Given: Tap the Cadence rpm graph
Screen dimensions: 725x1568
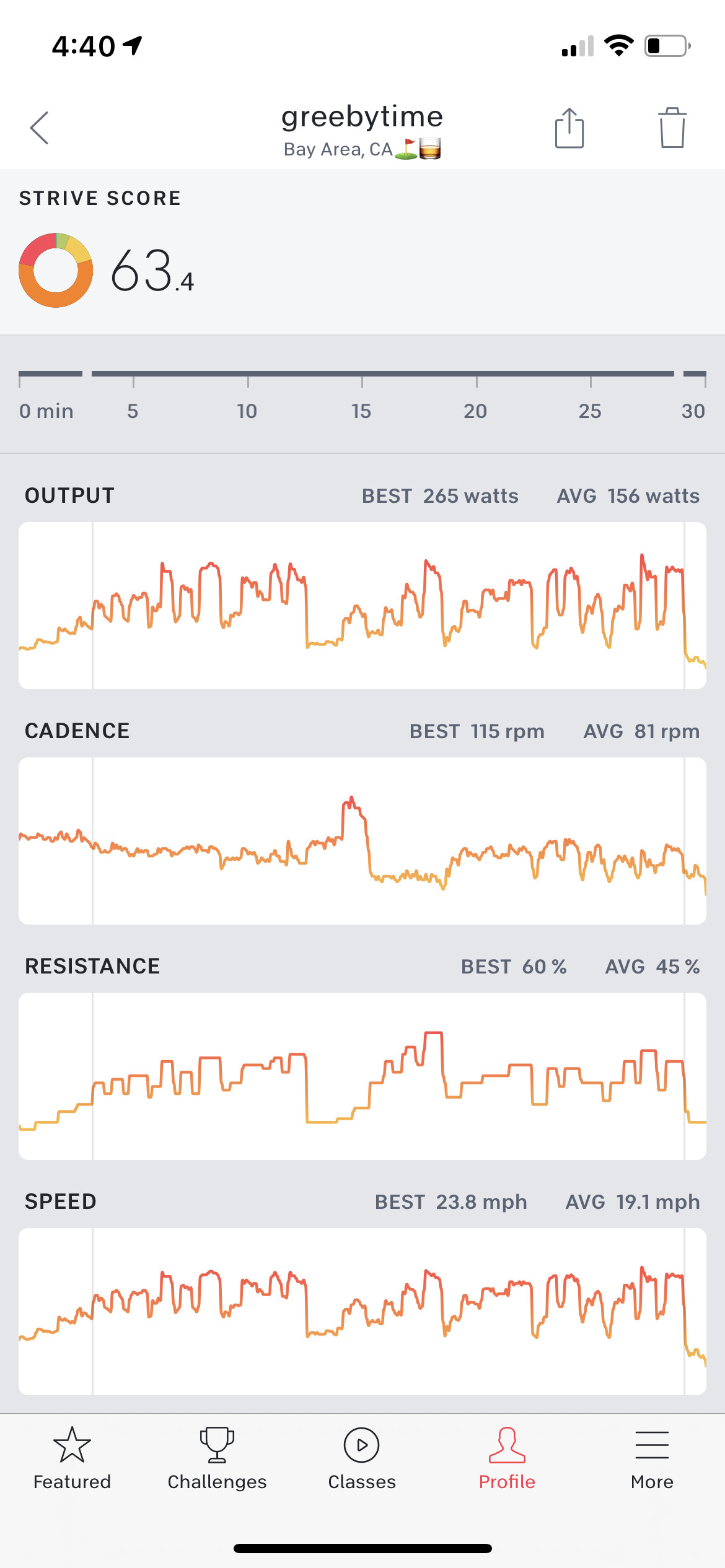Looking at the screenshot, I should [x=362, y=841].
